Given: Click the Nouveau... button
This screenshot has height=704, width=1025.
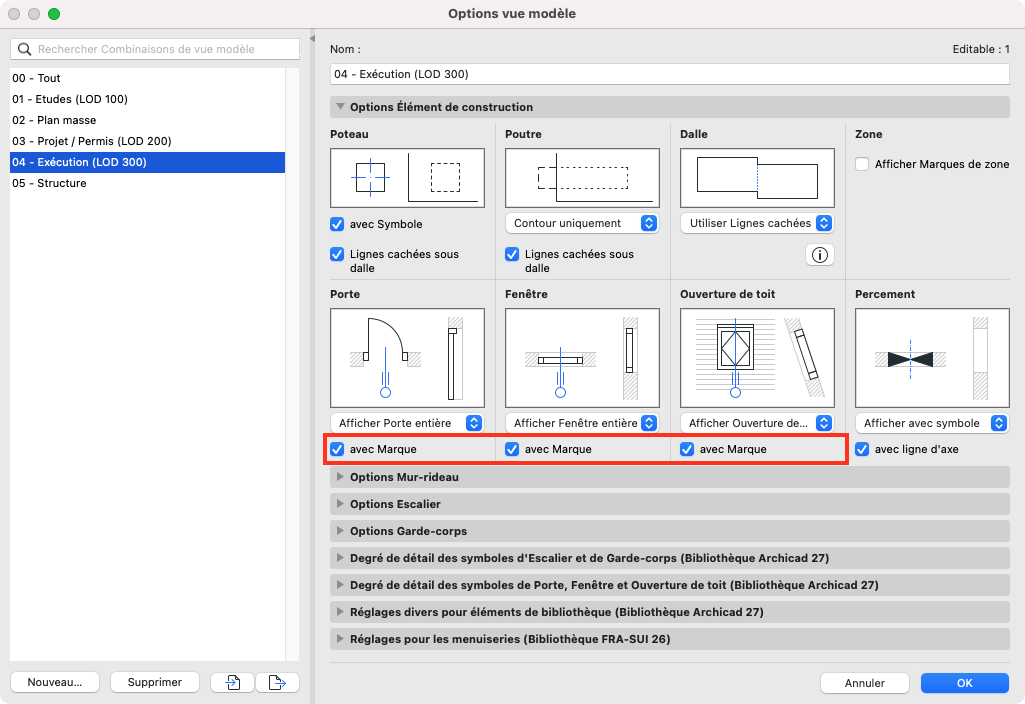Looking at the screenshot, I should [x=55, y=682].
